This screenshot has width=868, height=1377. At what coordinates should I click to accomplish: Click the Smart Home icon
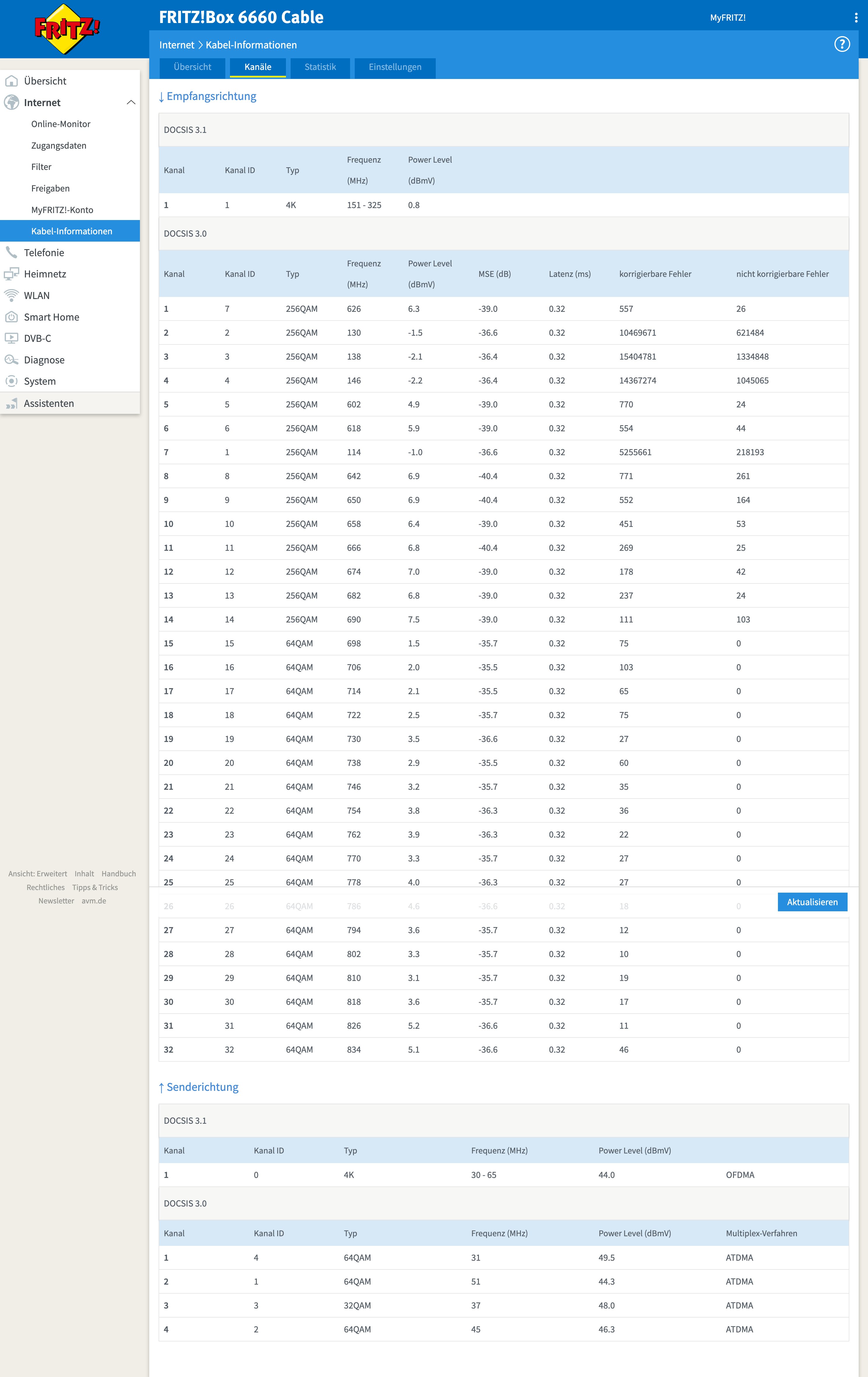11,317
